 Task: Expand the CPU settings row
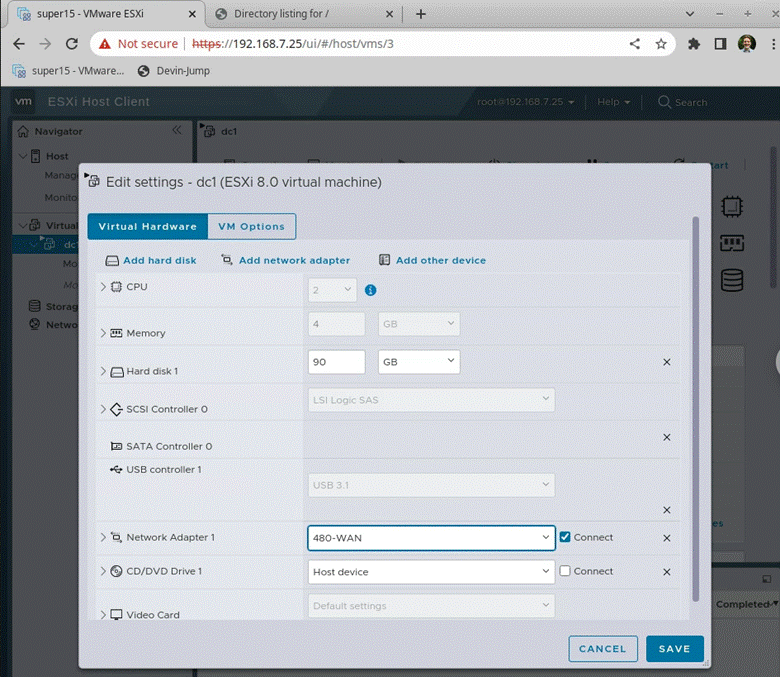click(103, 287)
